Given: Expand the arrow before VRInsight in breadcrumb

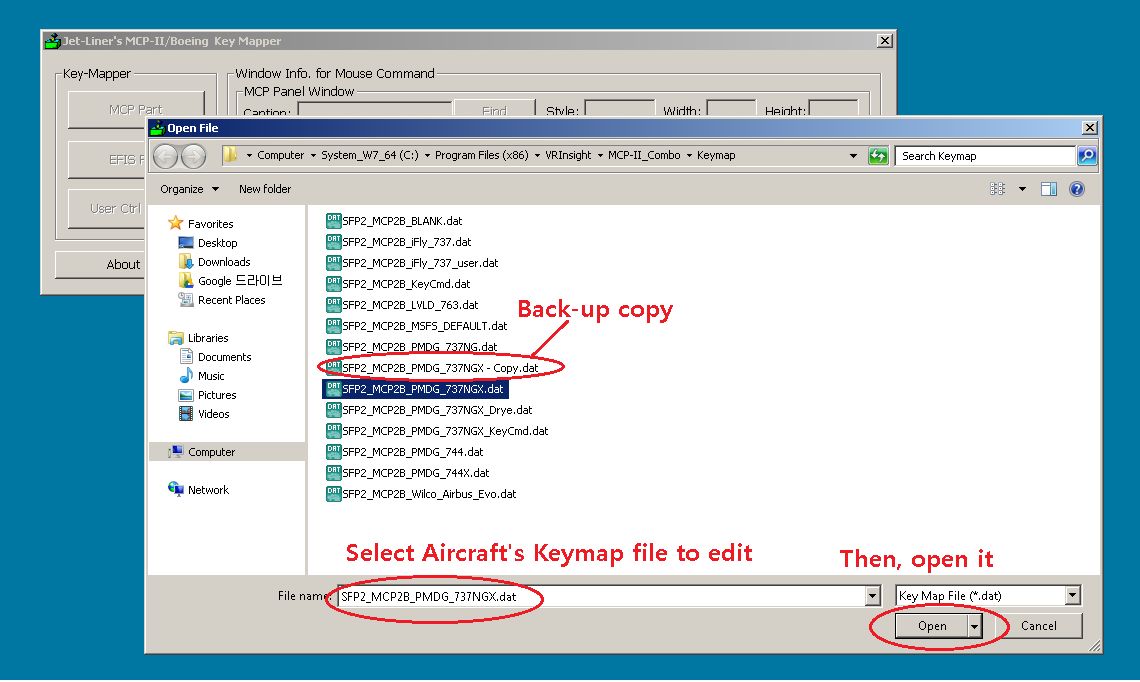Looking at the screenshot, I should [x=537, y=156].
